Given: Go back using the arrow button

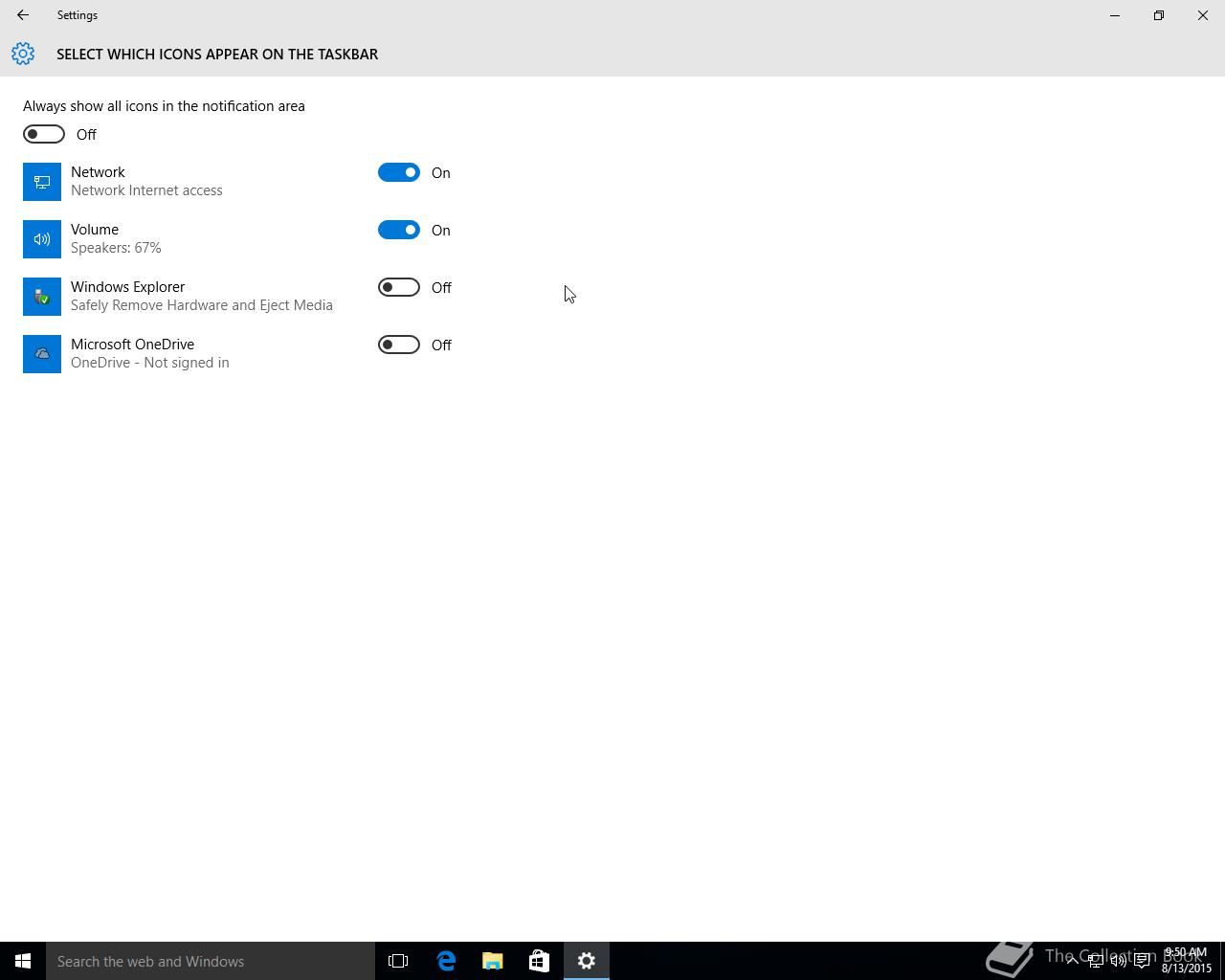Looking at the screenshot, I should pos(23,15).
